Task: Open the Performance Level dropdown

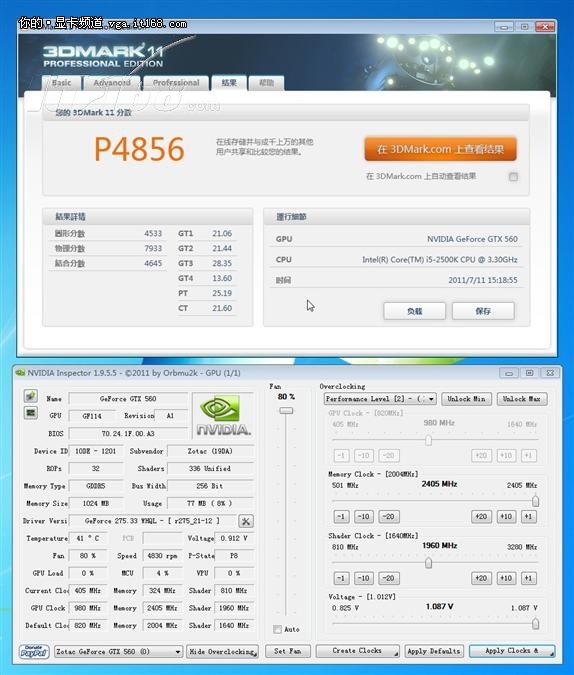Action: tap(380, 399)
